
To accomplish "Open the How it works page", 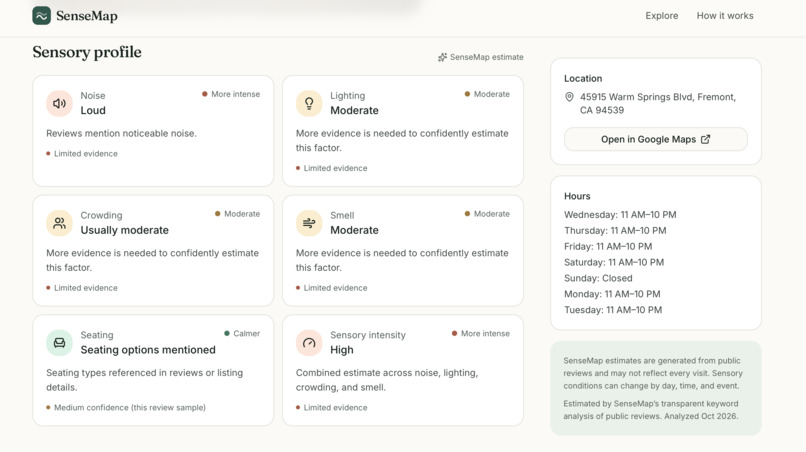I will coord(725,15).
